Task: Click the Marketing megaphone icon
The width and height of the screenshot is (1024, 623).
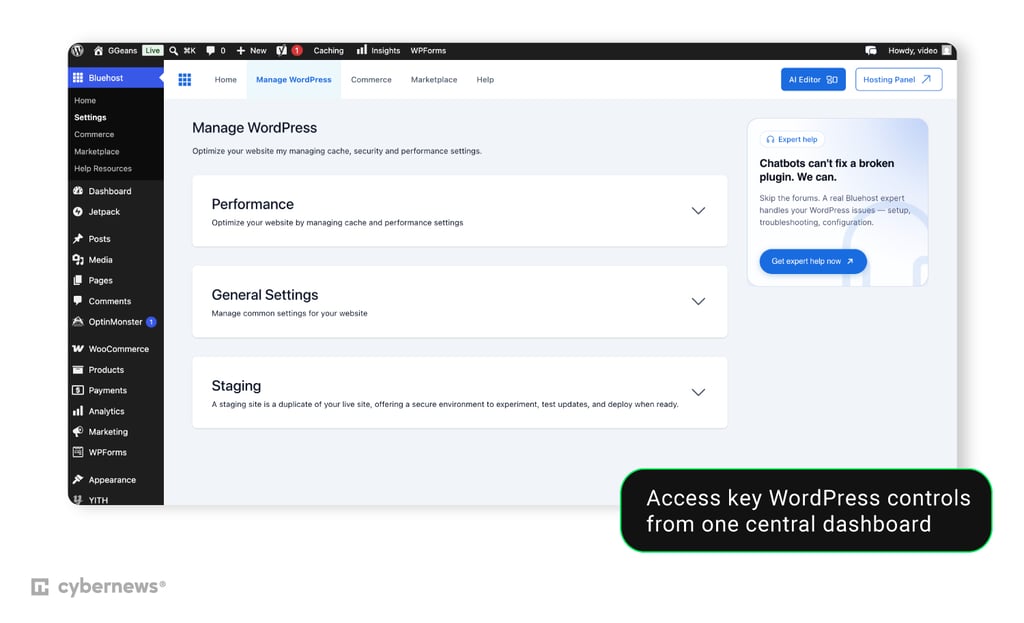Action: coord(78,431)
